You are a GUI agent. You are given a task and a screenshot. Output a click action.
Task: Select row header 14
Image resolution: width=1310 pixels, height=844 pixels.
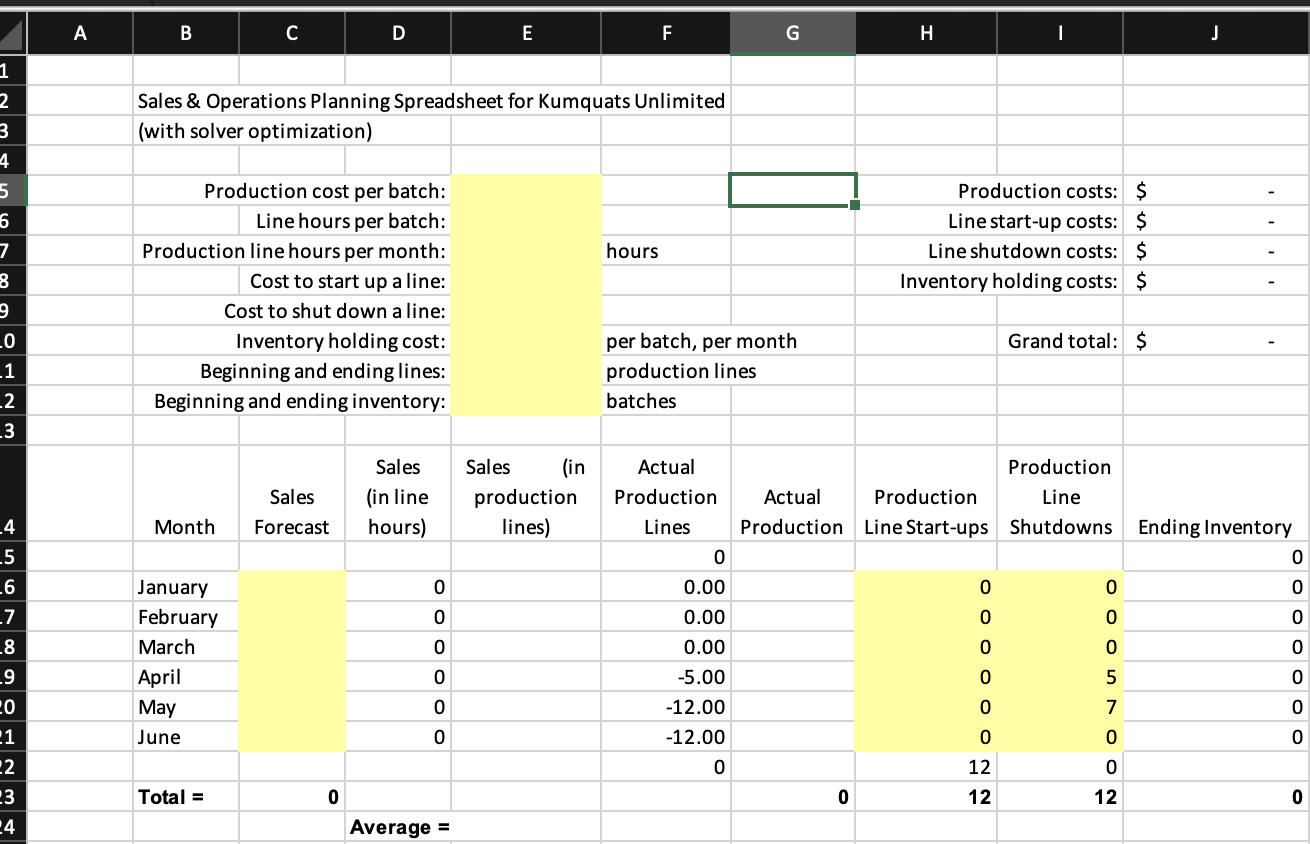click(10, 527)
